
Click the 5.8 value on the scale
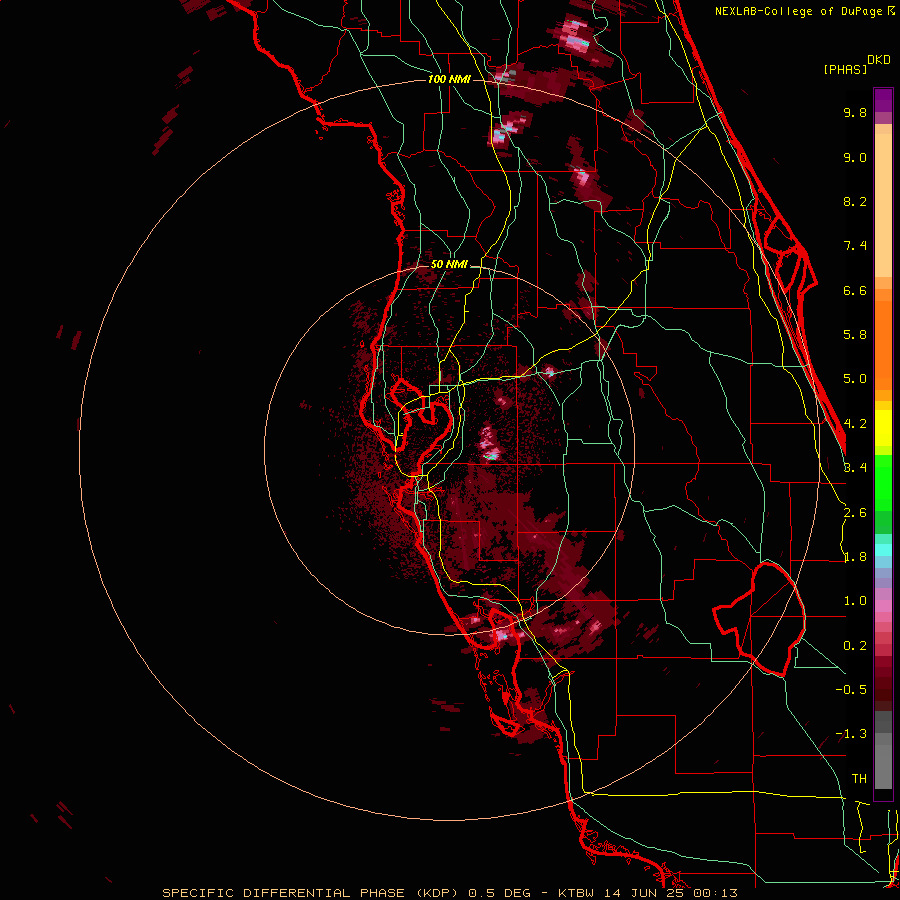click(855, 335)
